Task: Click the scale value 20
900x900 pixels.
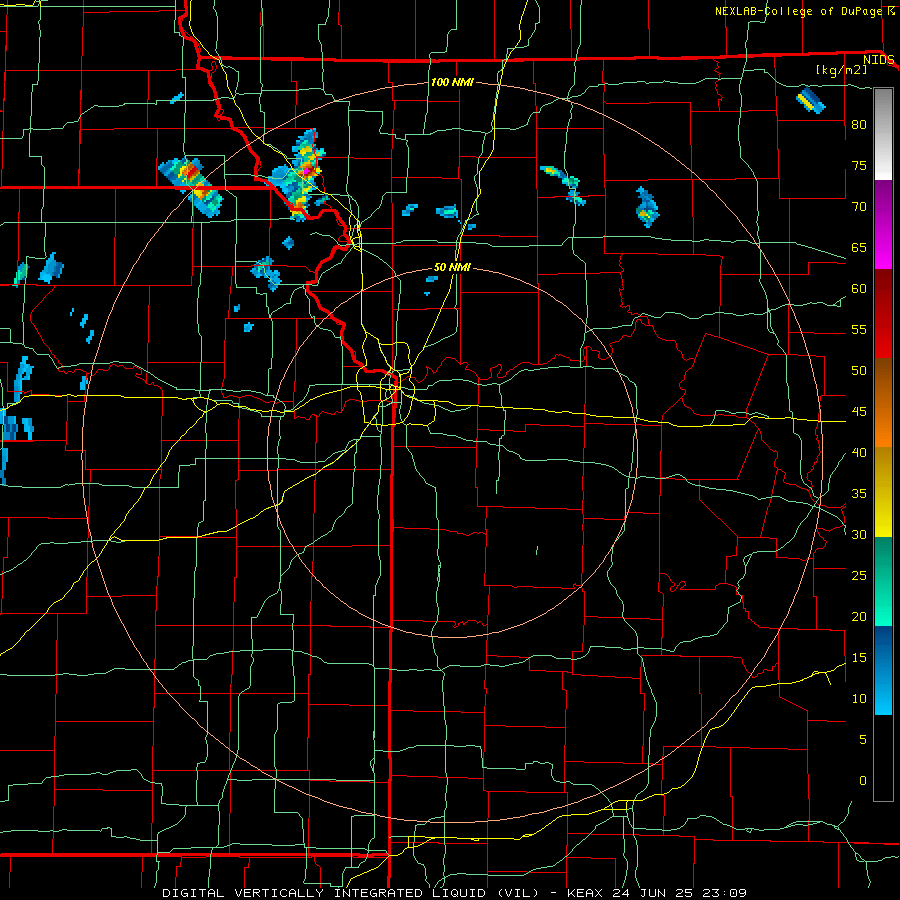Action: [859, 616]
